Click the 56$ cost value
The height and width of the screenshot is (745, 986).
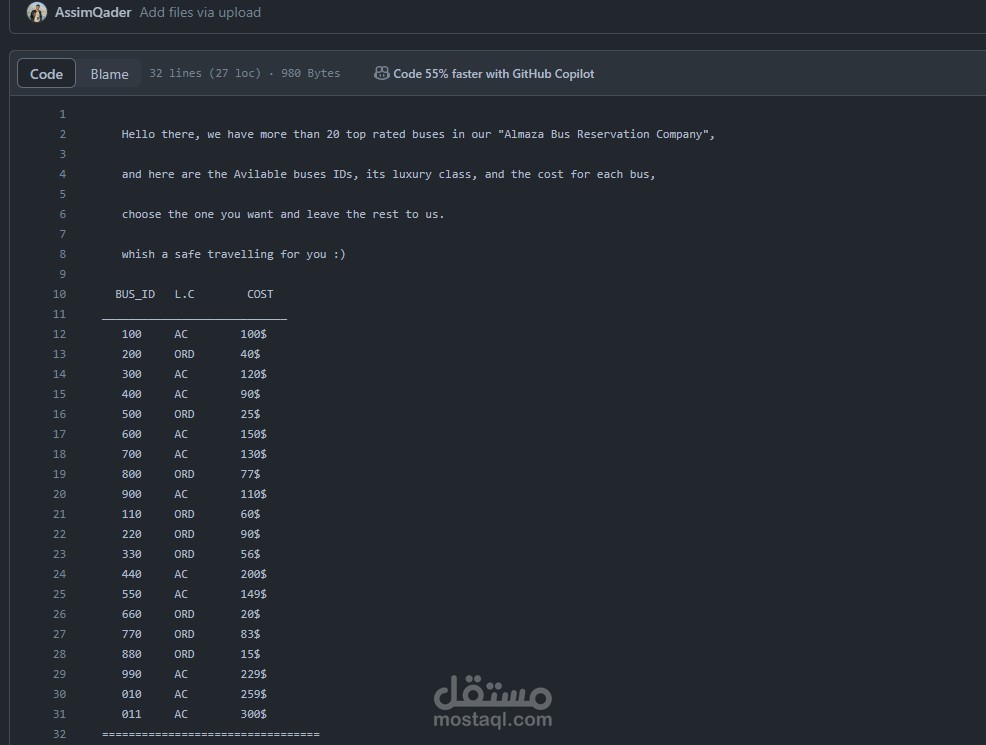click(x=250, y=555)
